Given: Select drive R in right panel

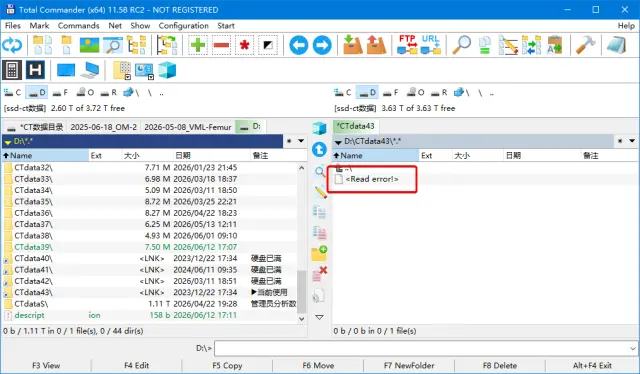Looking at the screenshot, I should 439,93.
